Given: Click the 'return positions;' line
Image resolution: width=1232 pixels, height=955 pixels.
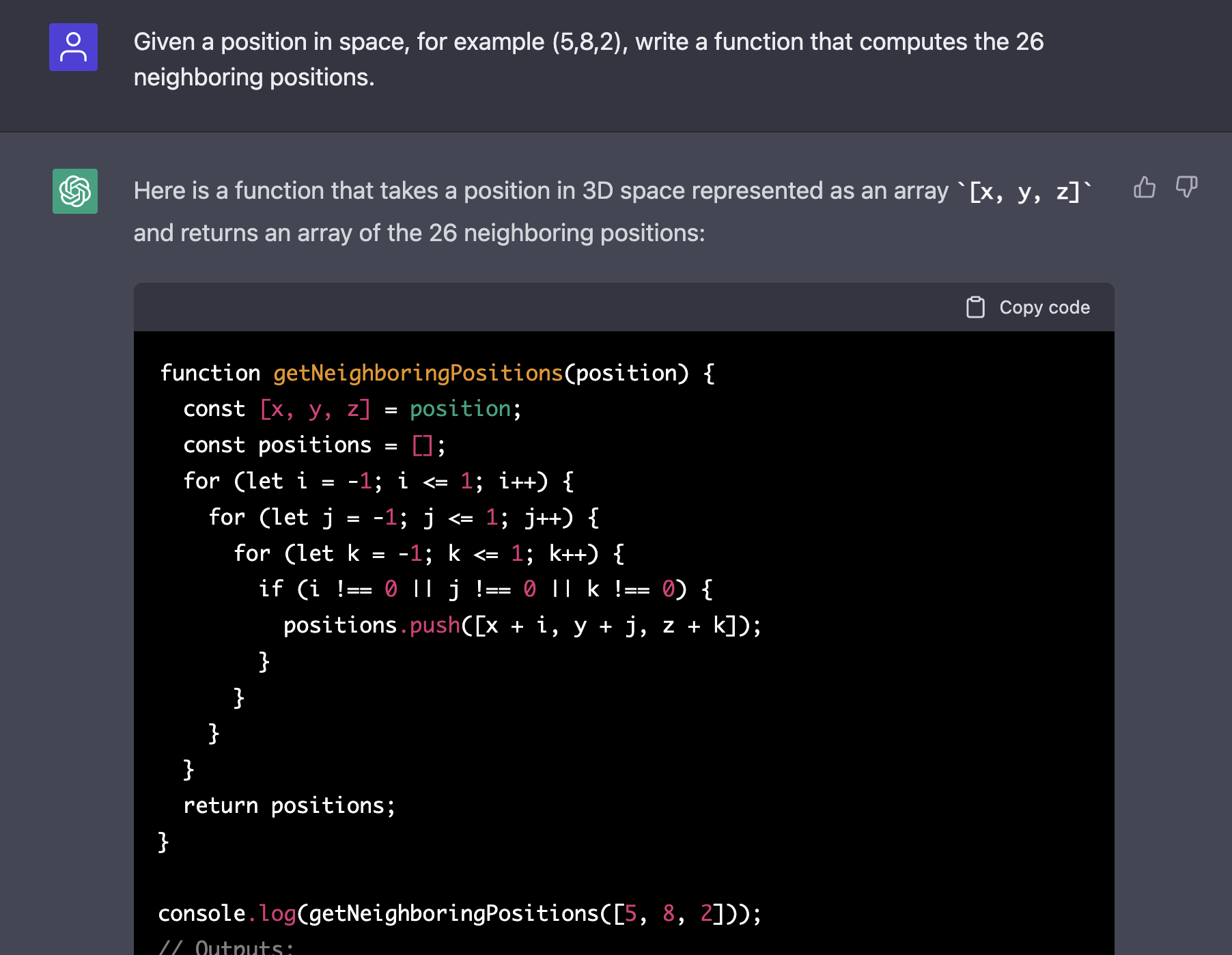Looking at the screenshot, I should point(289,806).
